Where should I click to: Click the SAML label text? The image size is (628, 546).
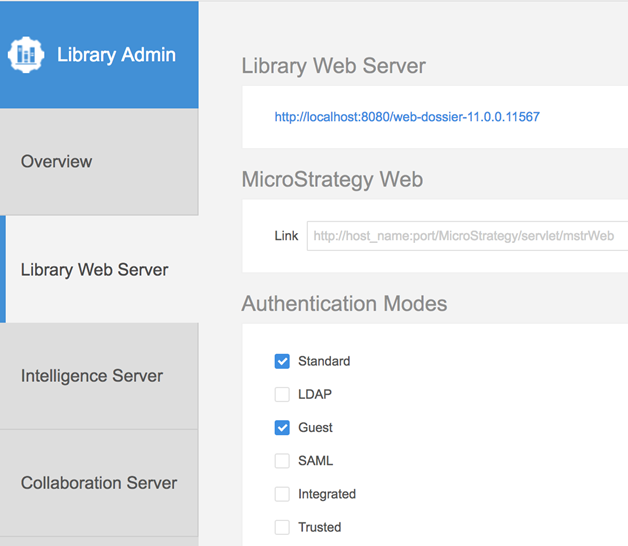click(316, 461)
